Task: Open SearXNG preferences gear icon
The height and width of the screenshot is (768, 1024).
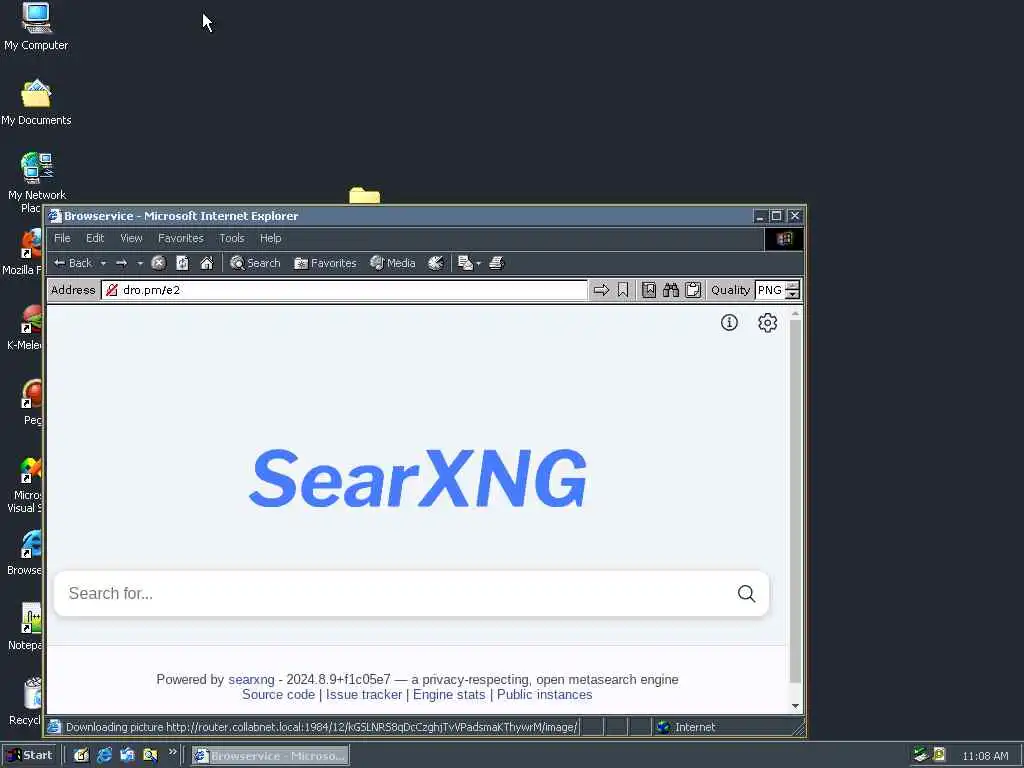Action: (x=767, y=323)
